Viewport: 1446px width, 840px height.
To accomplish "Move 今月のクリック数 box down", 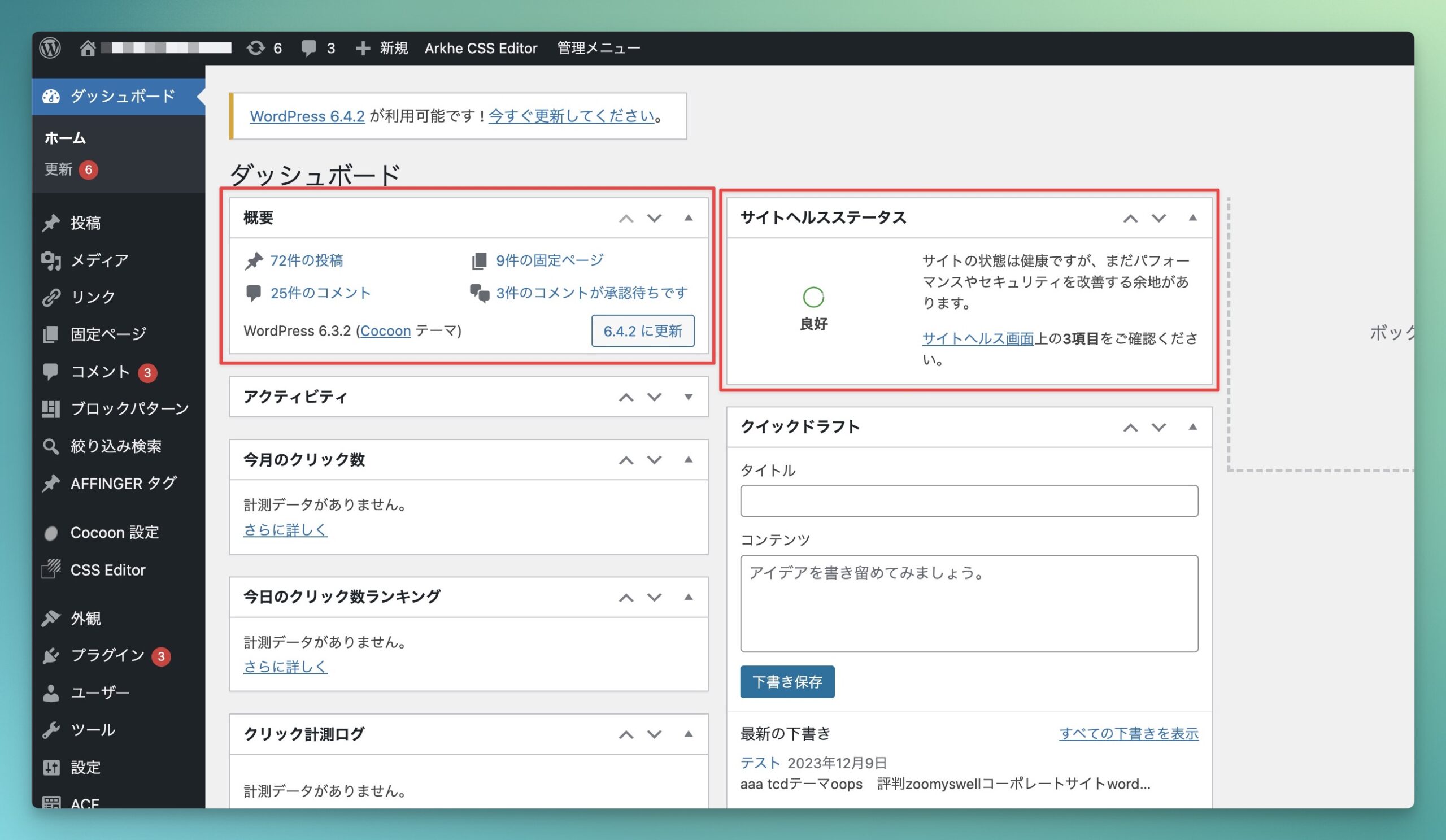I will [654, 460].
